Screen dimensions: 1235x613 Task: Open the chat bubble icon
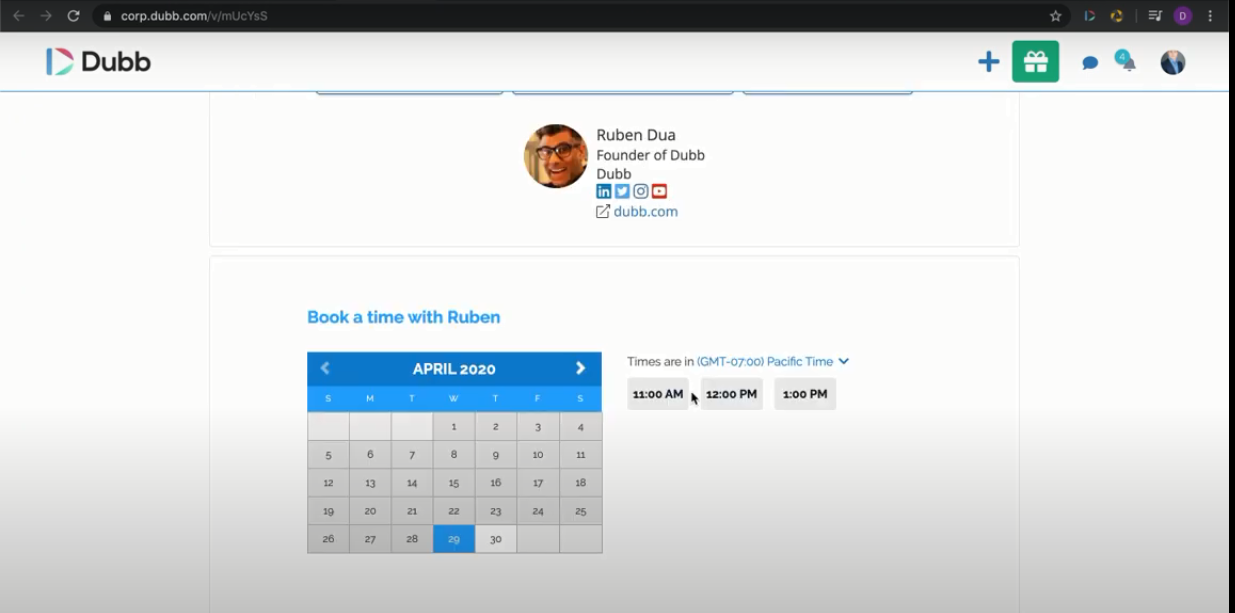(x=1090, y=63)
